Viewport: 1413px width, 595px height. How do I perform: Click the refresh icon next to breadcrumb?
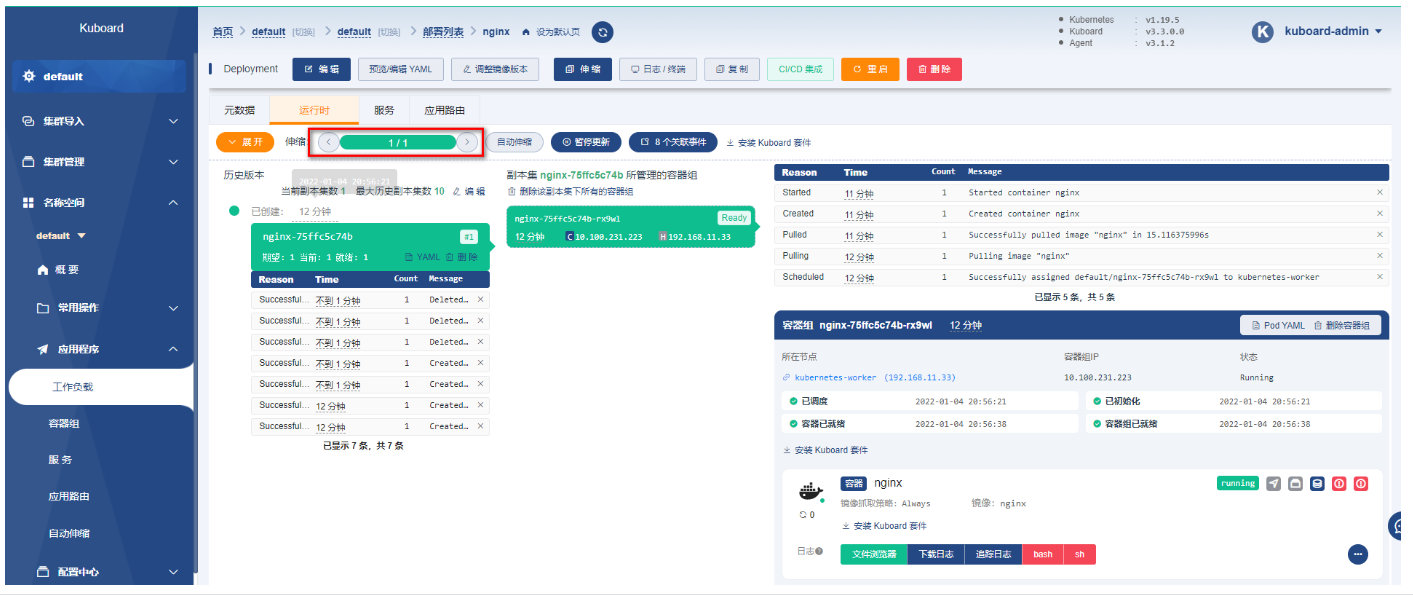[x=603, y=32]
